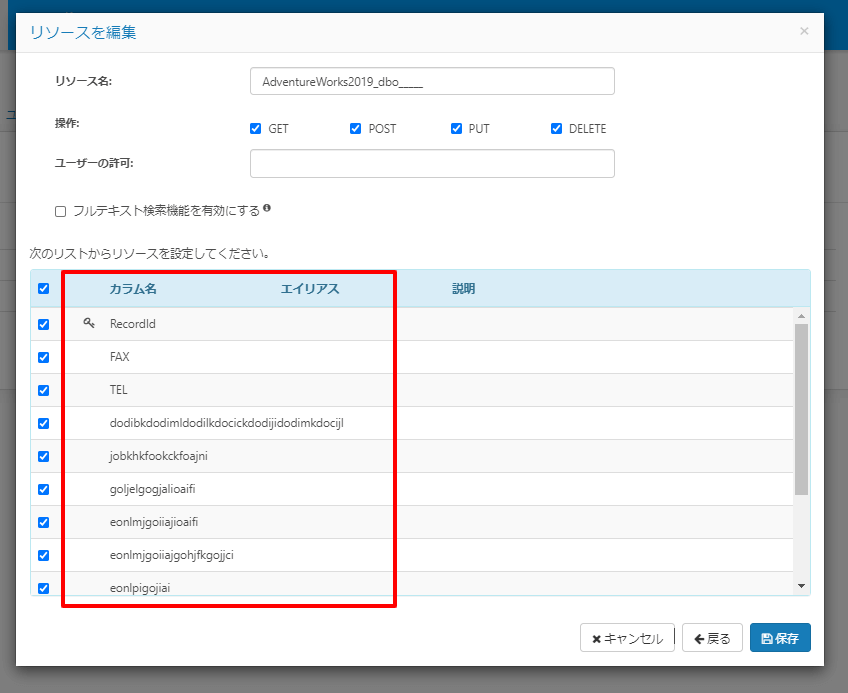Uncheck the FAX column checkbox
Screen dimensions: 848x693
tap(44, 357)
